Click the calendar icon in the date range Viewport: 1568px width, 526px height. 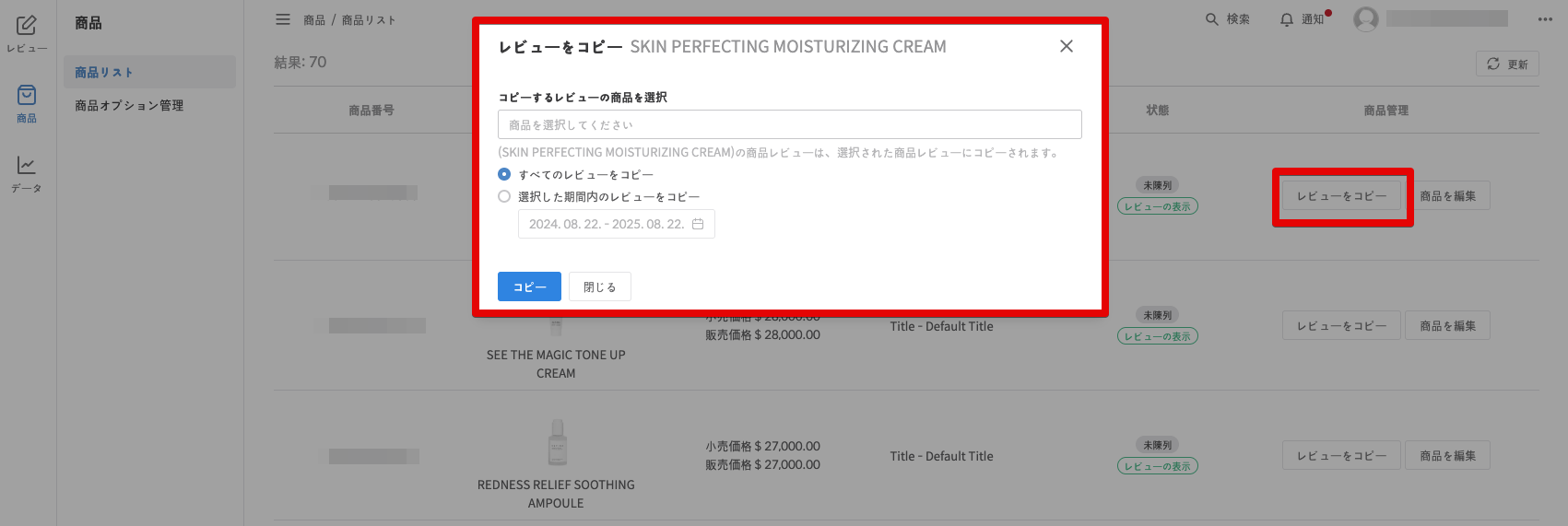pos(698,224)
